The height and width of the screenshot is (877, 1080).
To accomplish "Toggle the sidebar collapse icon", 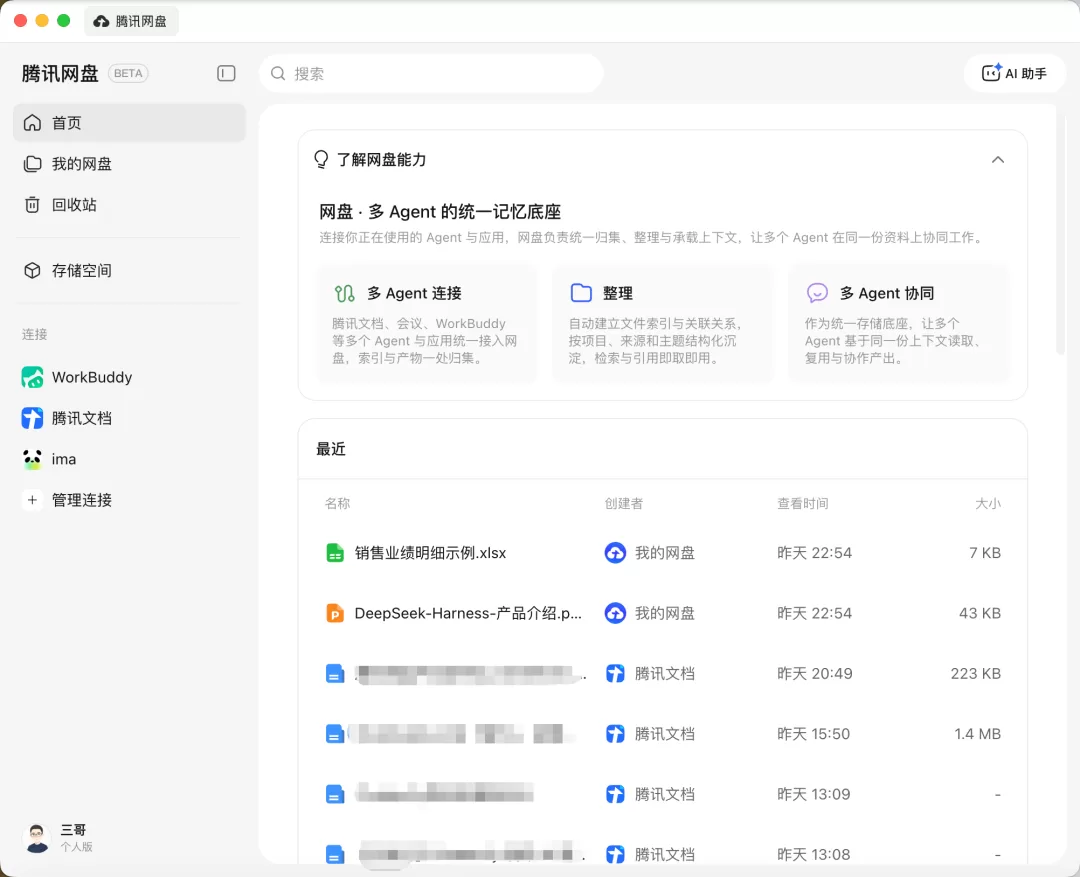I will pyautogui.click(x=226, y=73).
